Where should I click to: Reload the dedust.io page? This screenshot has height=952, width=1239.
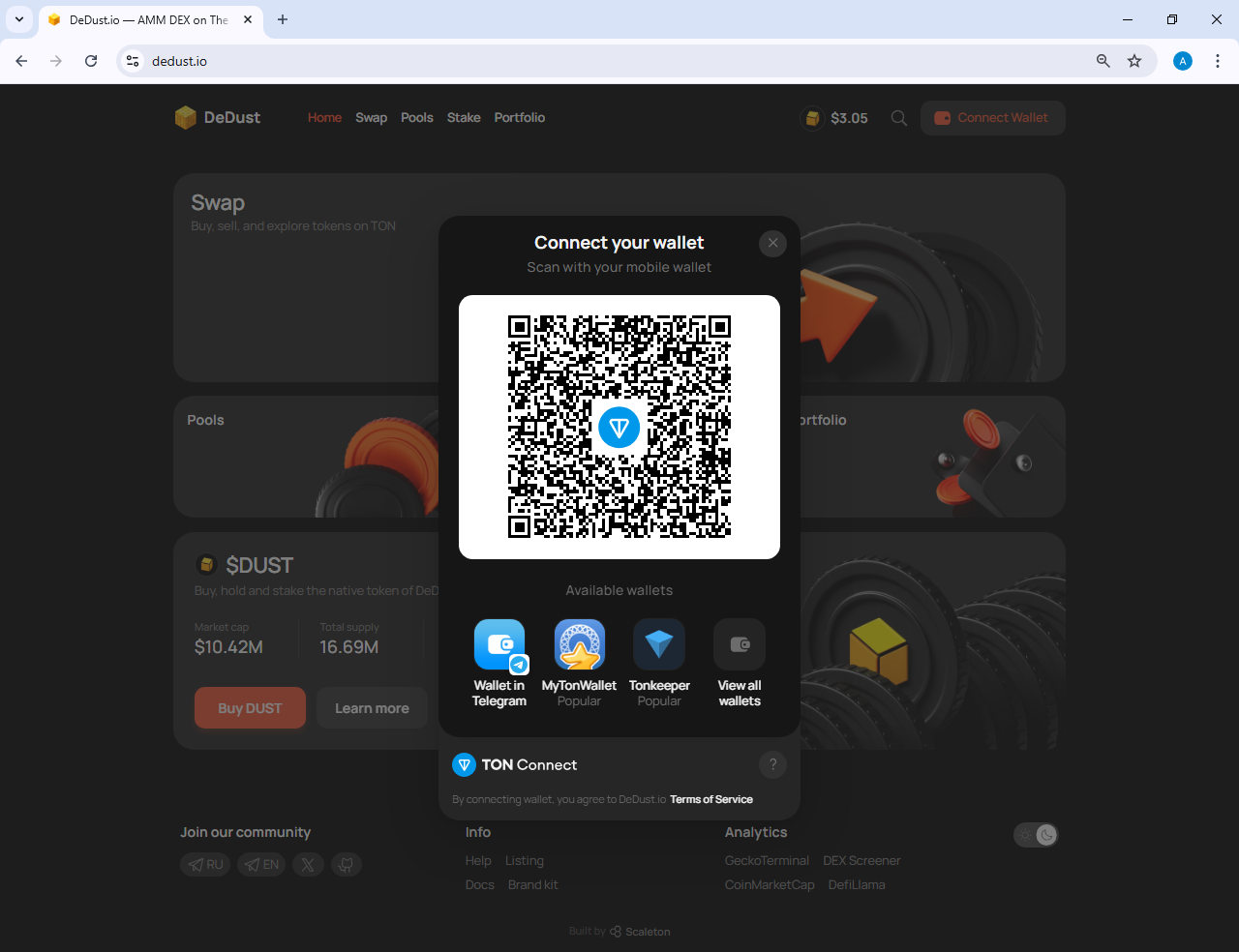coord(91,61)
